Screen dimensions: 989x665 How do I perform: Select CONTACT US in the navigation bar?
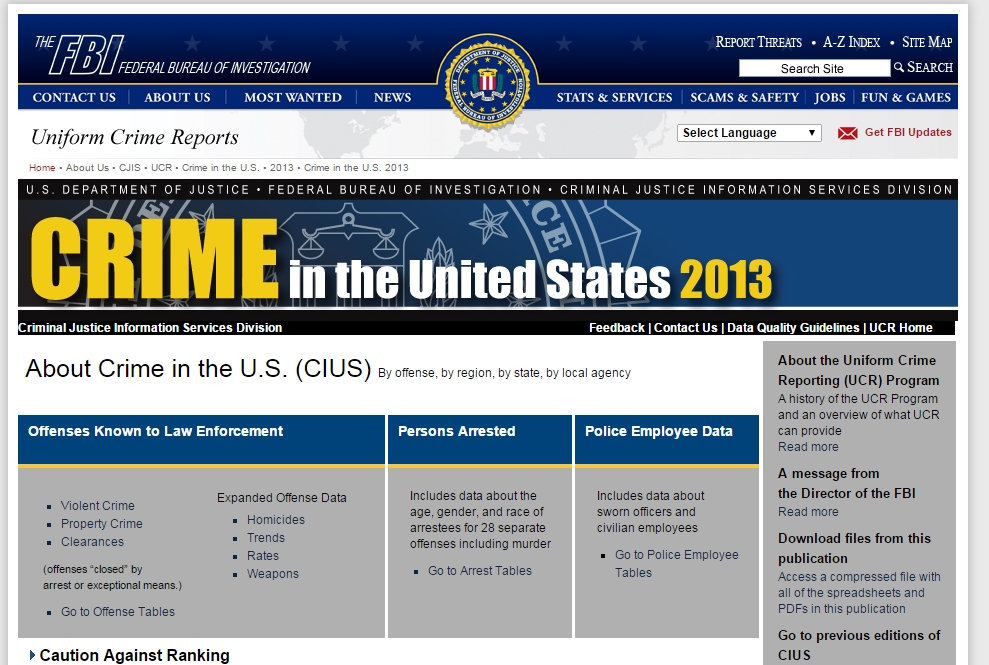coord(74,97)
